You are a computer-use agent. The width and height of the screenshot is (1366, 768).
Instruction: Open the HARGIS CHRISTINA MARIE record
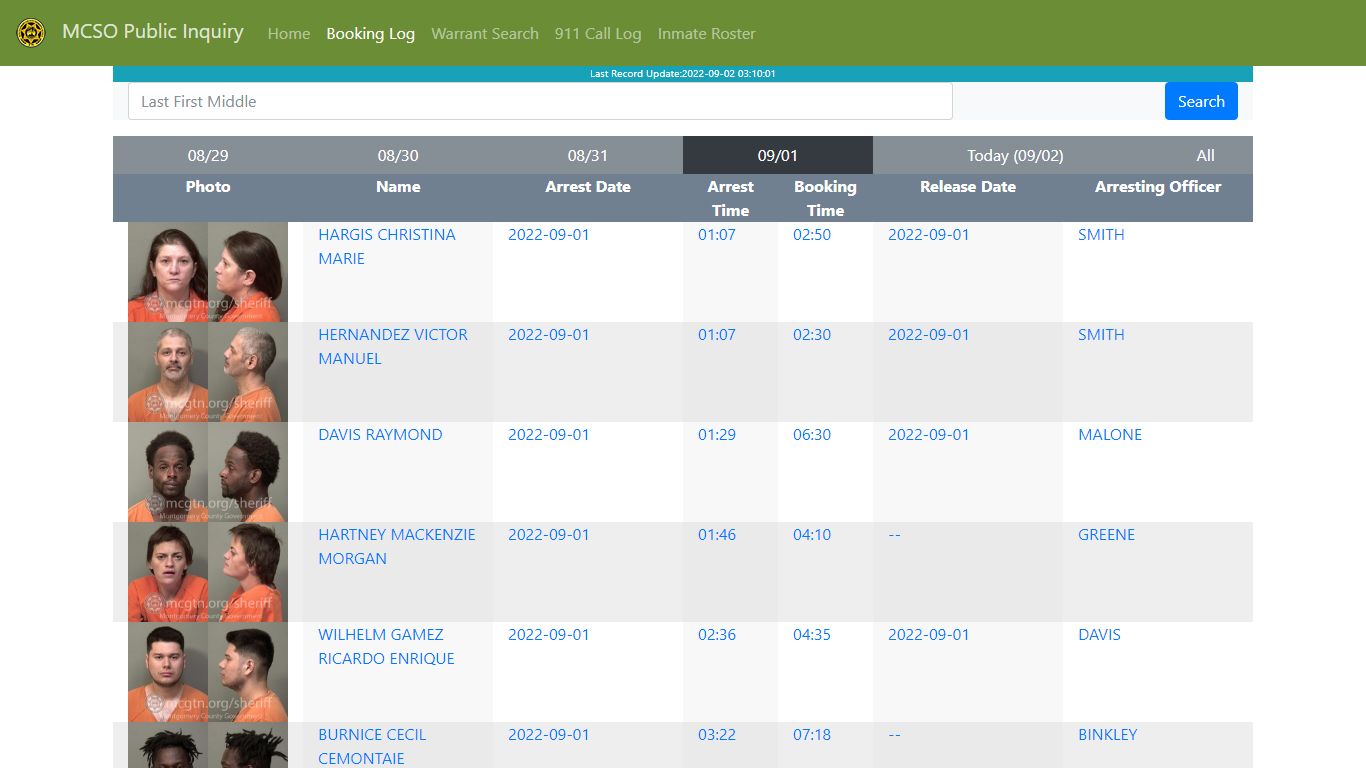point(386,246)
